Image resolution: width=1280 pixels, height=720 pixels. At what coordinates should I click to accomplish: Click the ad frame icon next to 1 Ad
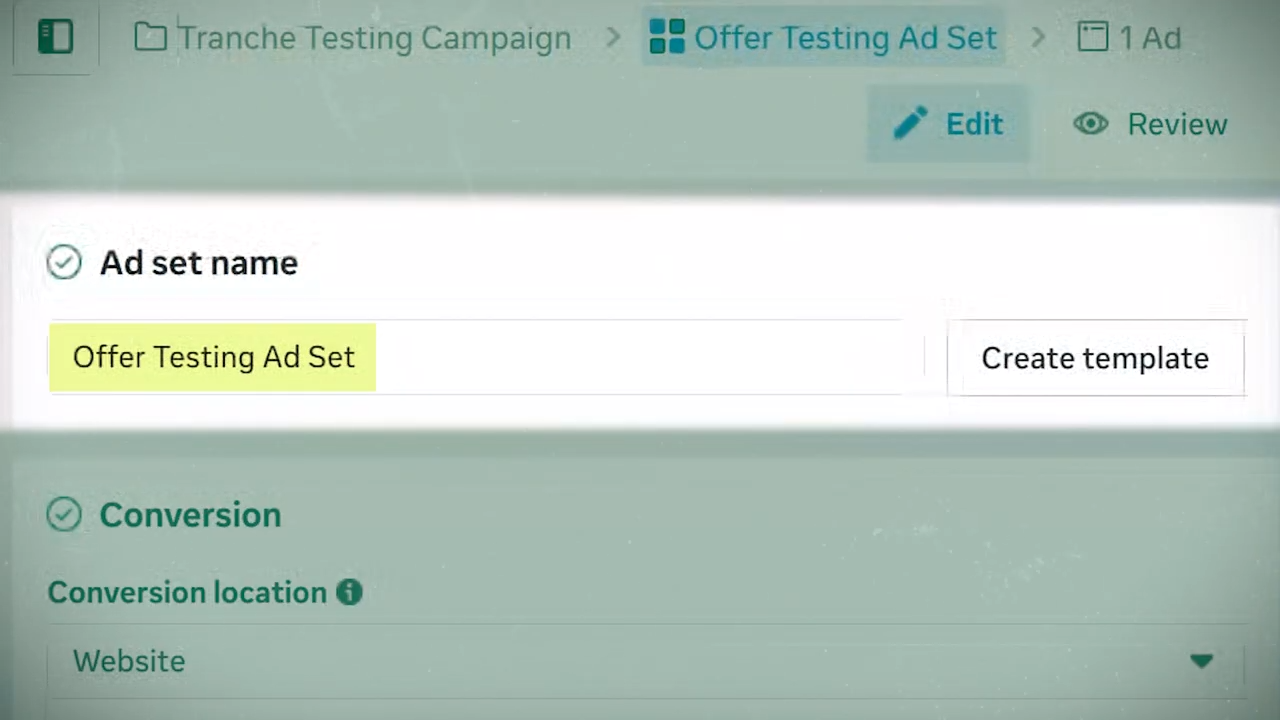pos(1093,37)
